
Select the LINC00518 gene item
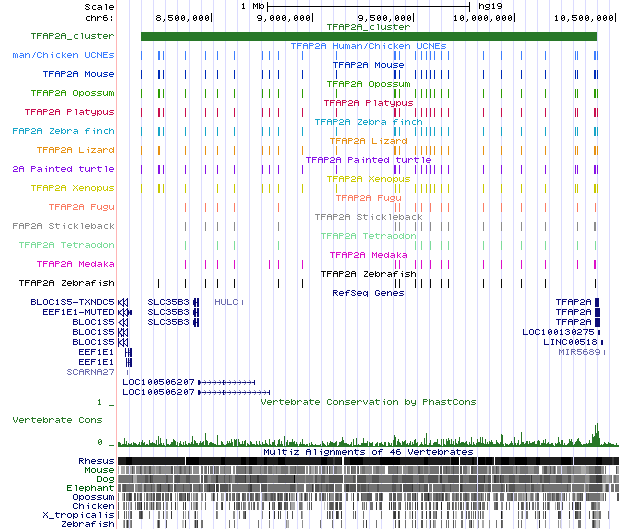point(569,342)
